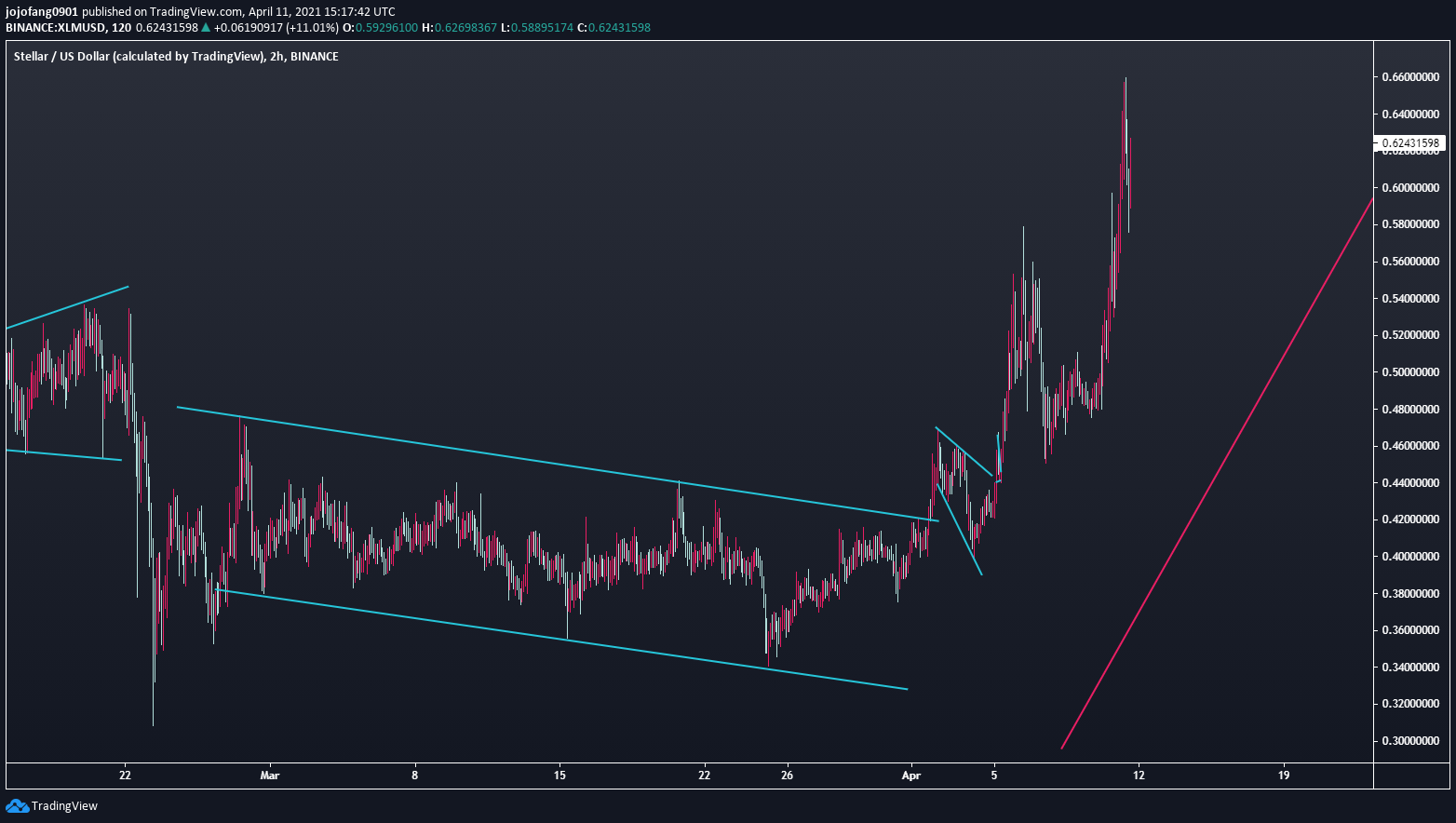This screenshot has width=1456, height=823.
Task: Click the TradingView wordmark text
Action: (x=64, y=806)
